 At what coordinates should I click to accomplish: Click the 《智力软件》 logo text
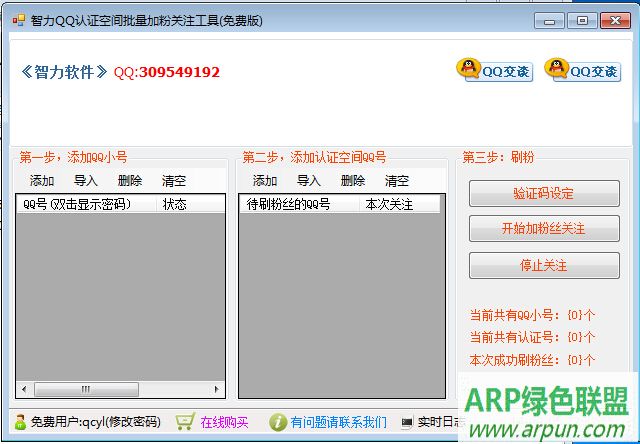[x=64, y=72]
